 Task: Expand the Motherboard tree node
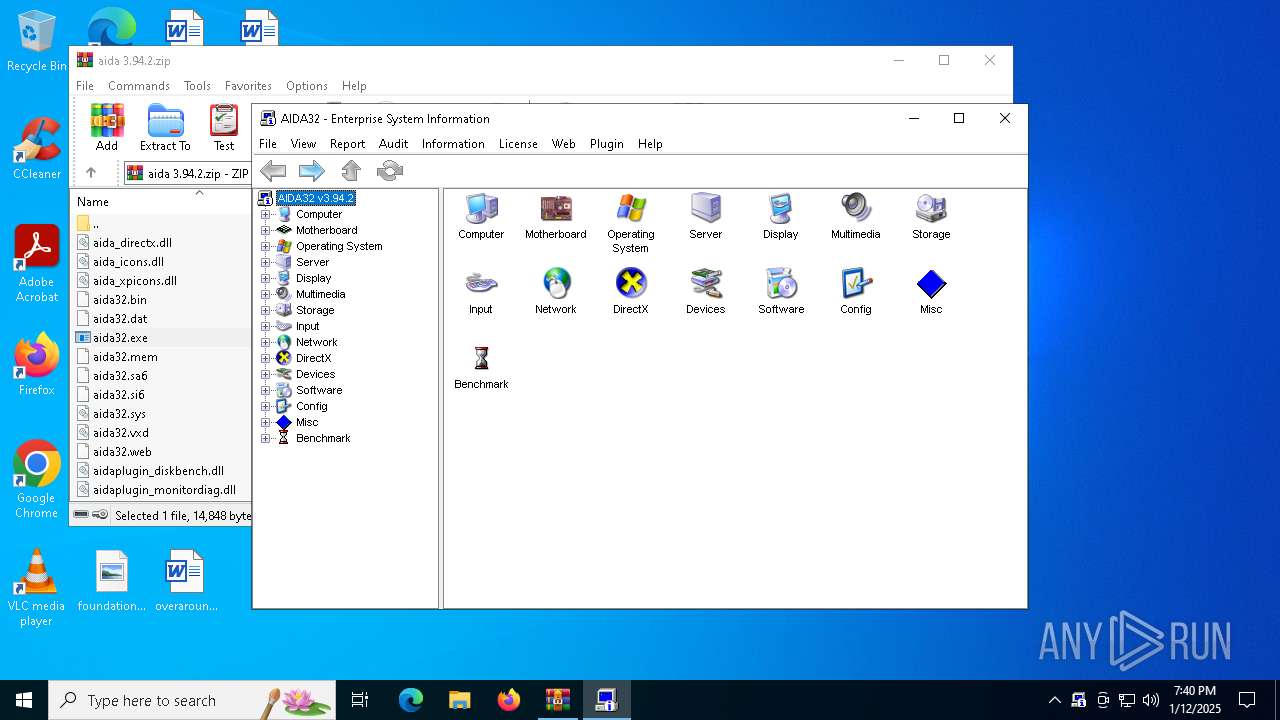266,230
